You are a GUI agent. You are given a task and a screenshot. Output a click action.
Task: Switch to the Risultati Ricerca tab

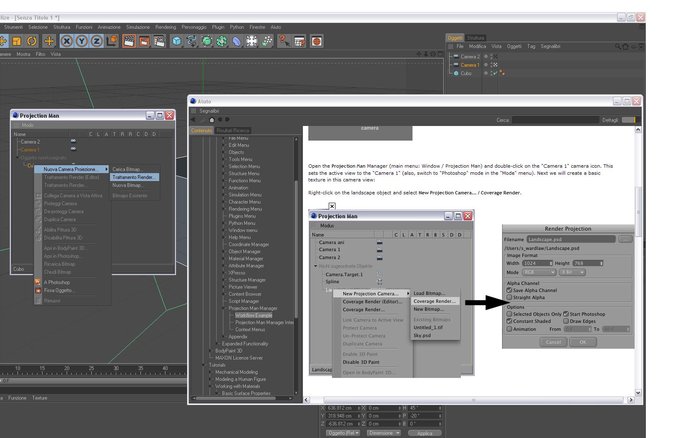233,130
